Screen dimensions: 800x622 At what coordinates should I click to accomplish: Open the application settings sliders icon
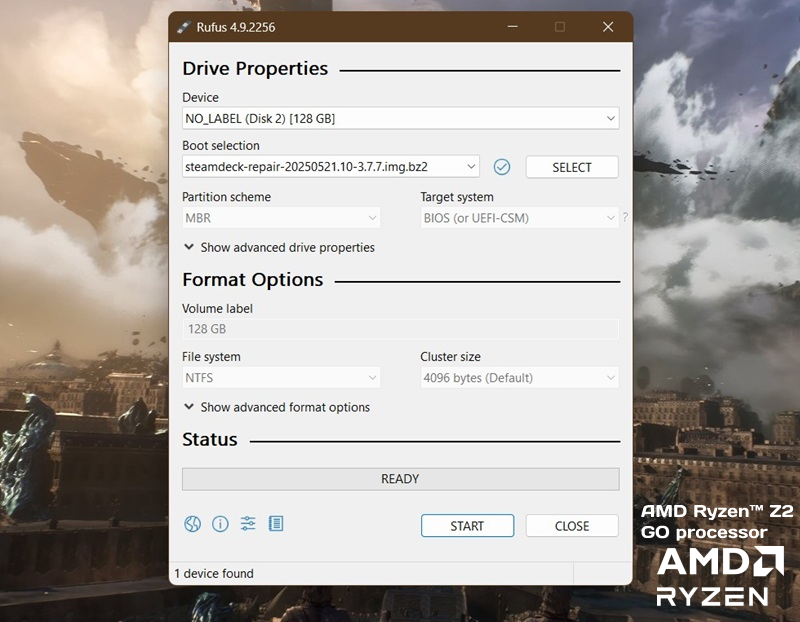248,524
